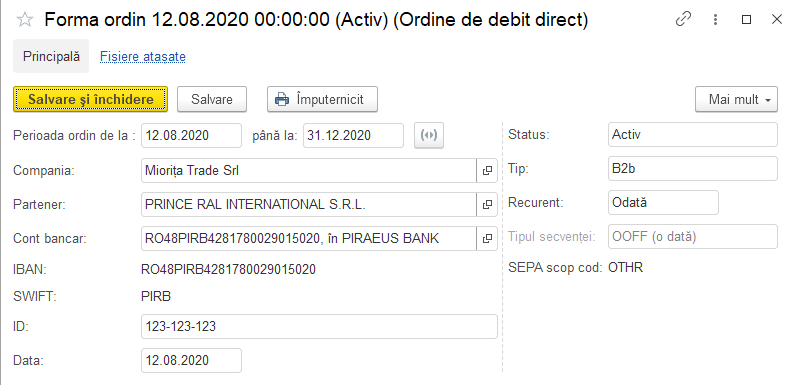
Task: Edit the period start date field
Action: click(191, 135)
